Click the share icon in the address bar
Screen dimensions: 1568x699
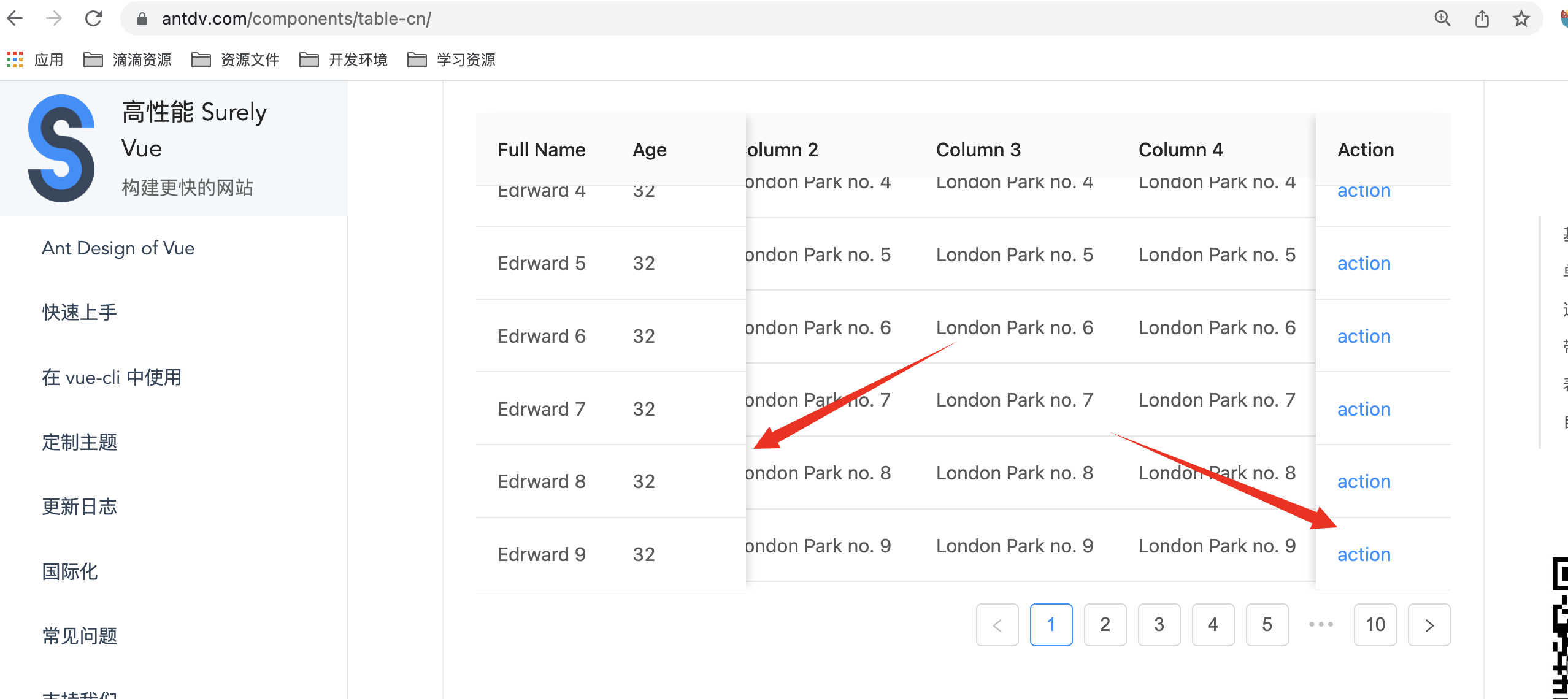1483,18
